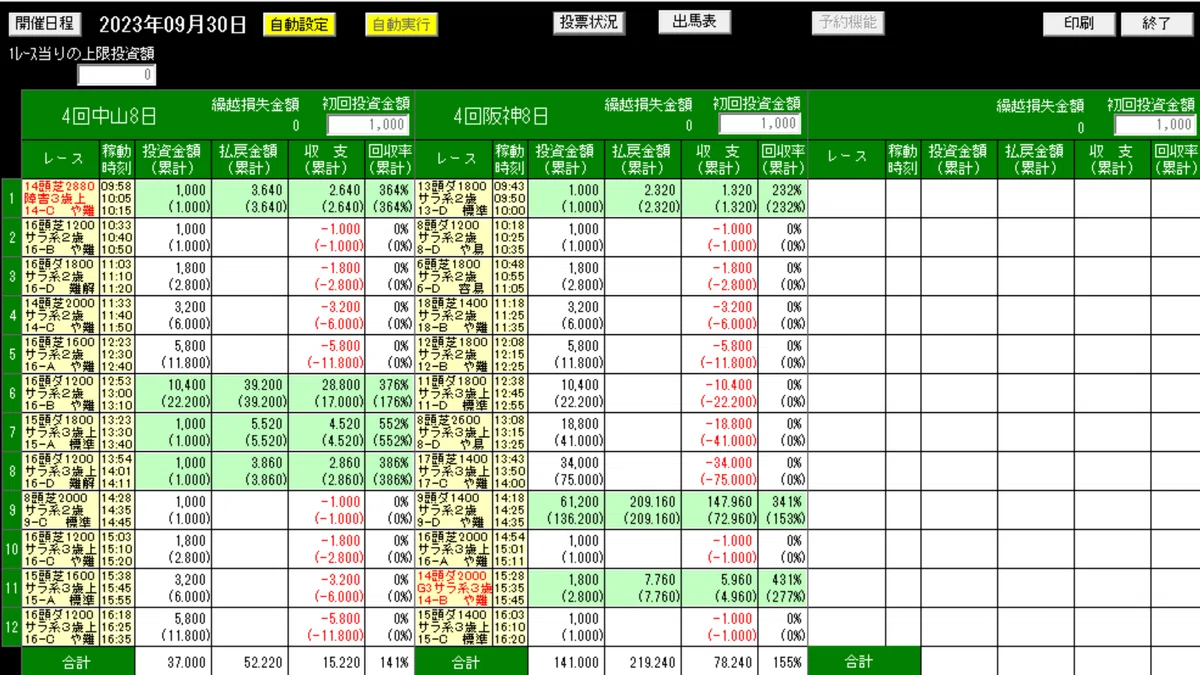Click green row number 6
1200x675 pixels.
click(11, 394)
